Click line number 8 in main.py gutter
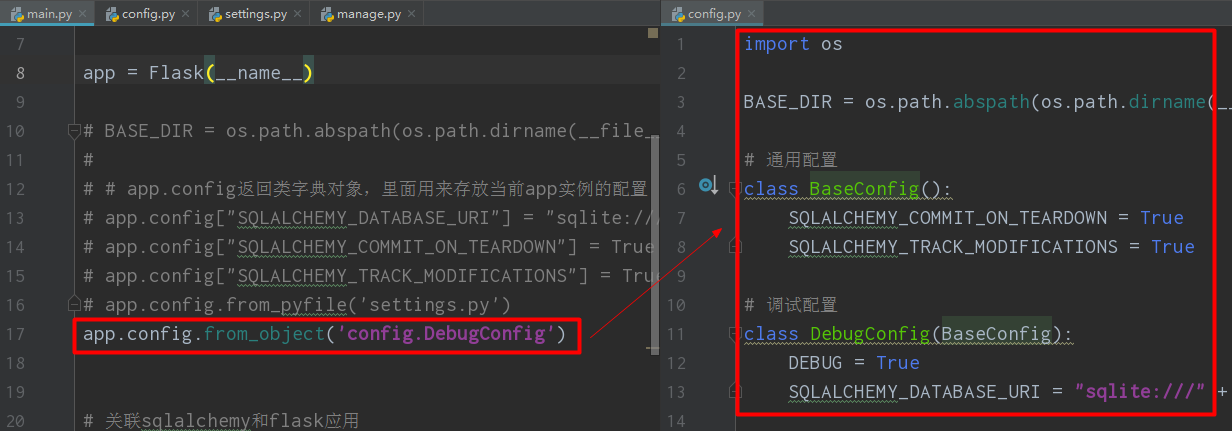 [20, 72]
